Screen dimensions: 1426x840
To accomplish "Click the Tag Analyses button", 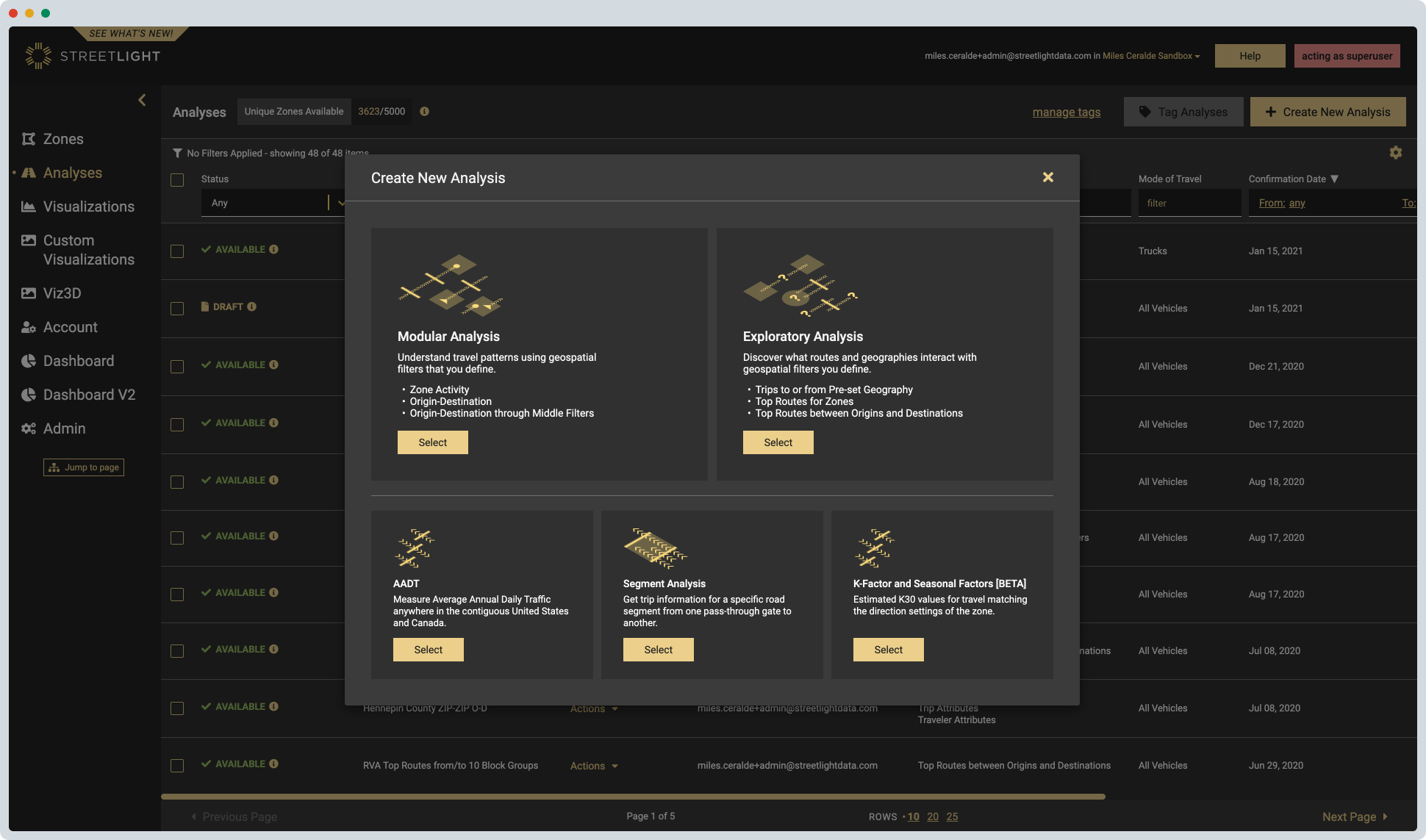I will 1183,112.
